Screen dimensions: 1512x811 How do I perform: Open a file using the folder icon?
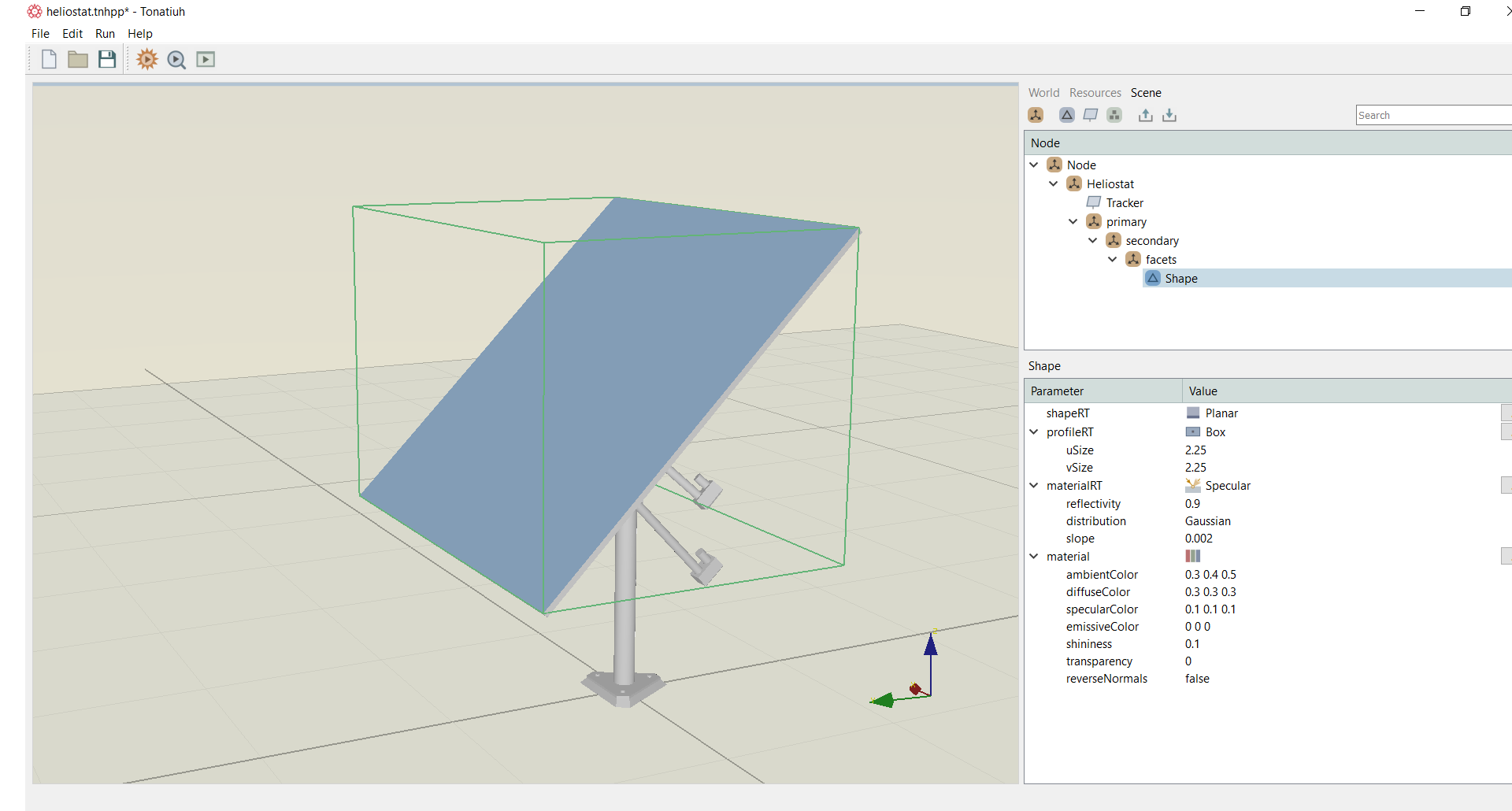77,60
